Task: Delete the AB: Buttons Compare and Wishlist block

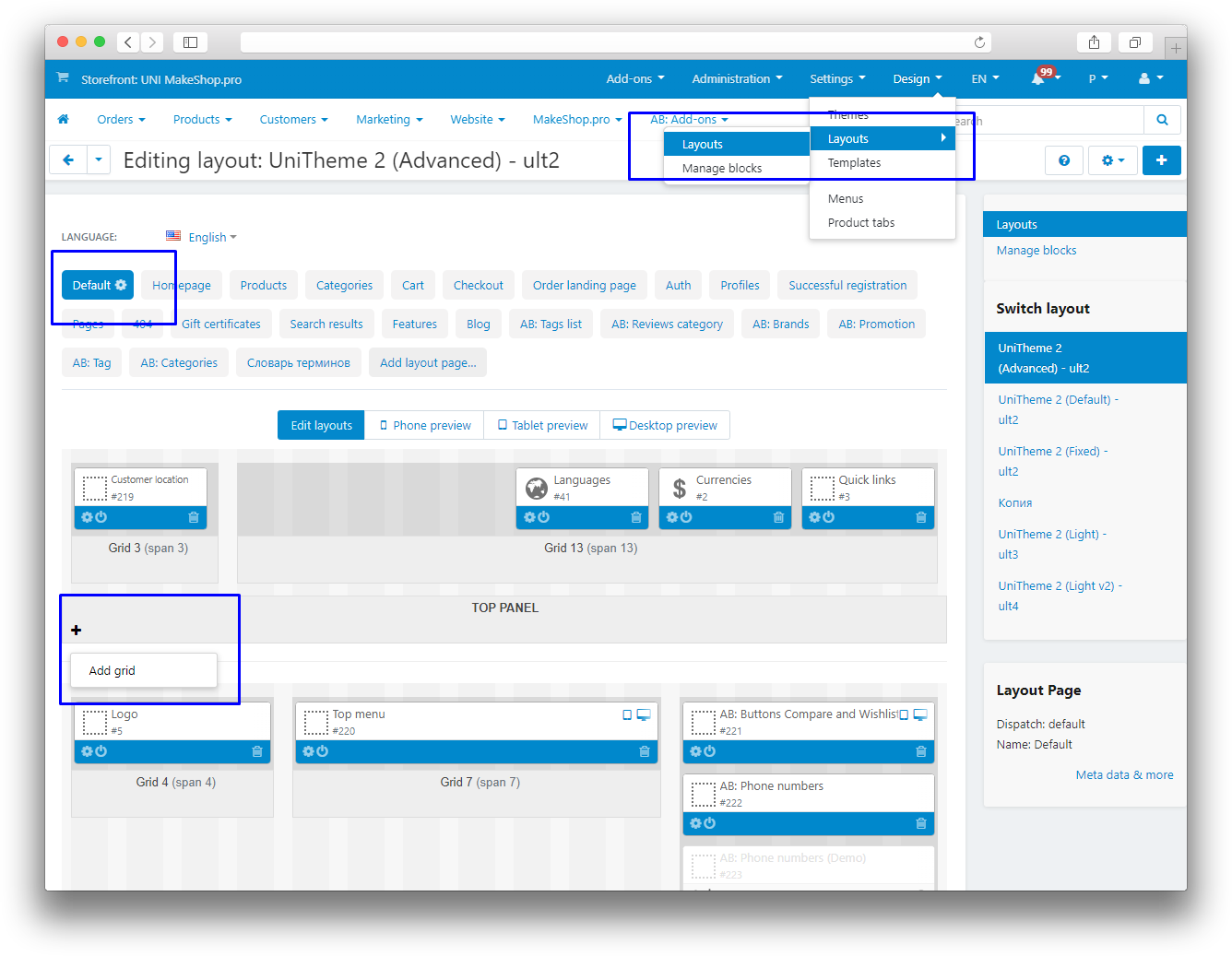Action: point(921,751)
